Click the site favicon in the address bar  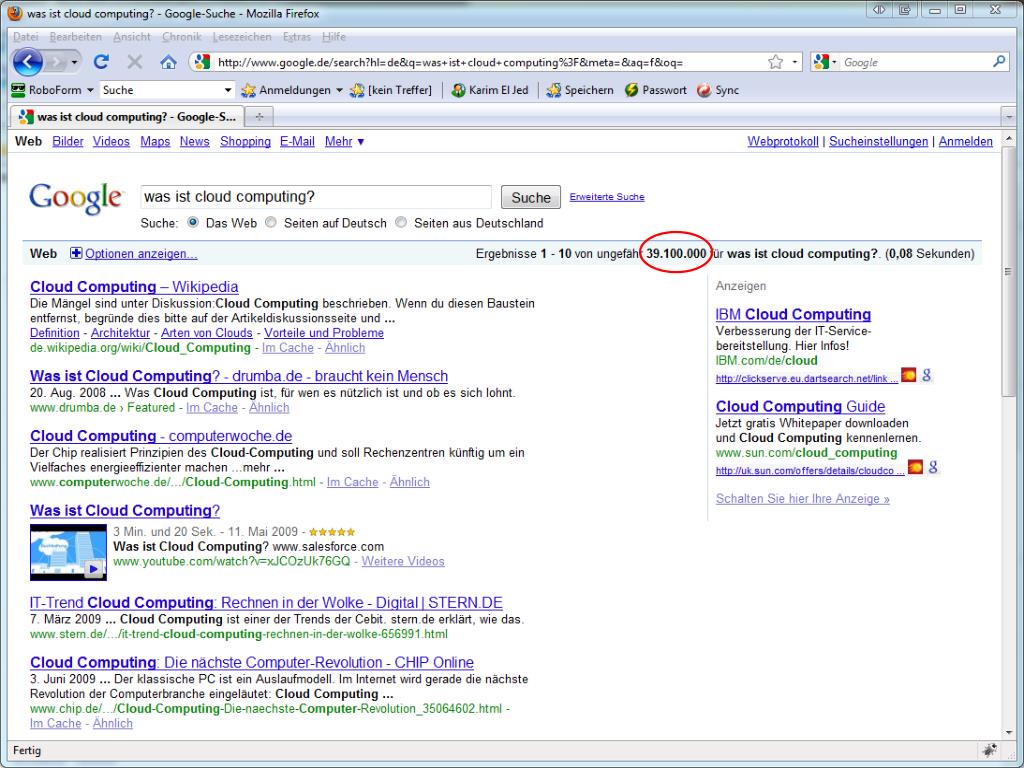pos(202,62)
